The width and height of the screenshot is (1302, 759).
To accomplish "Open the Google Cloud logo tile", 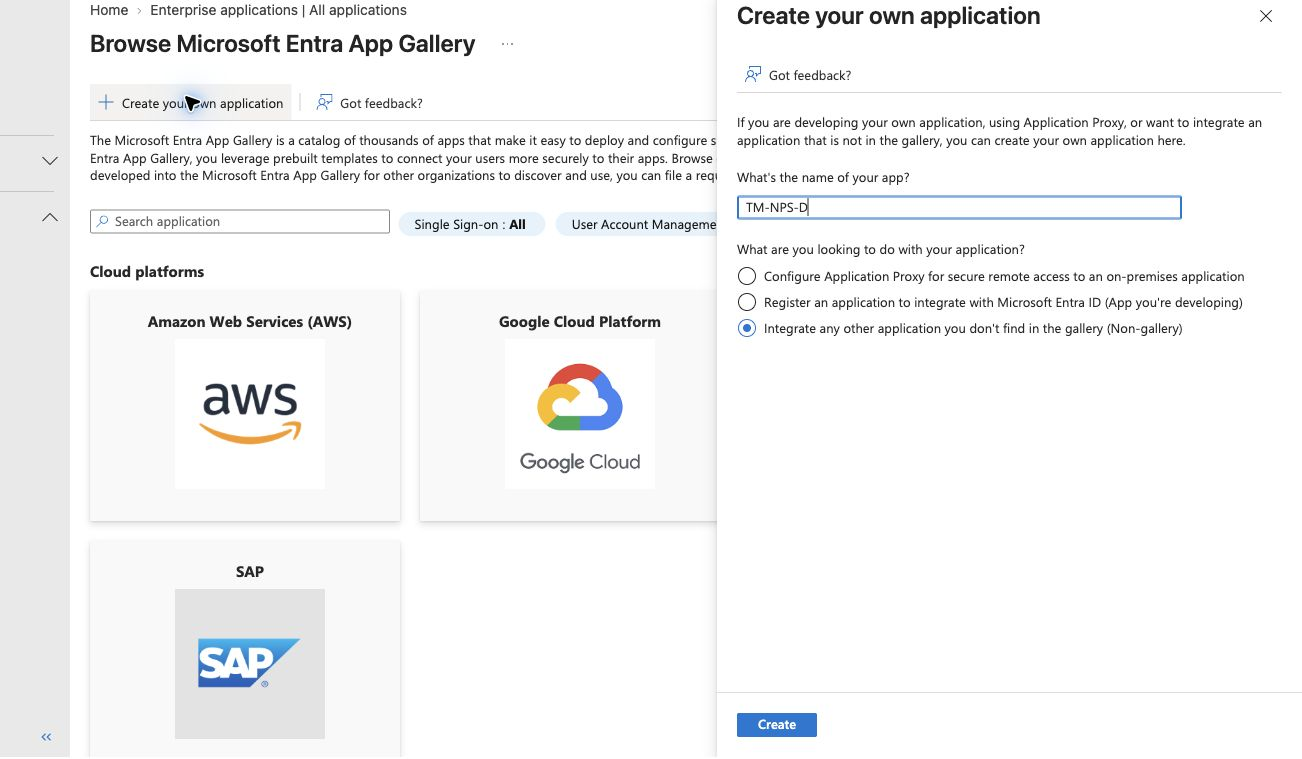I will (x=580, y=414).
